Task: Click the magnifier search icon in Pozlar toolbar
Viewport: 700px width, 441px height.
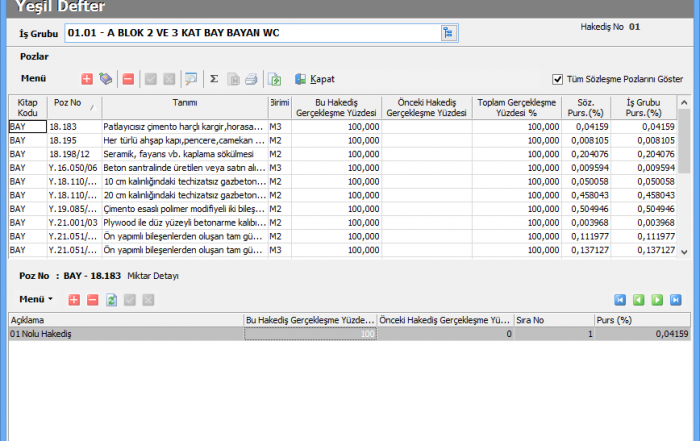Action: (x=190, y=78)
